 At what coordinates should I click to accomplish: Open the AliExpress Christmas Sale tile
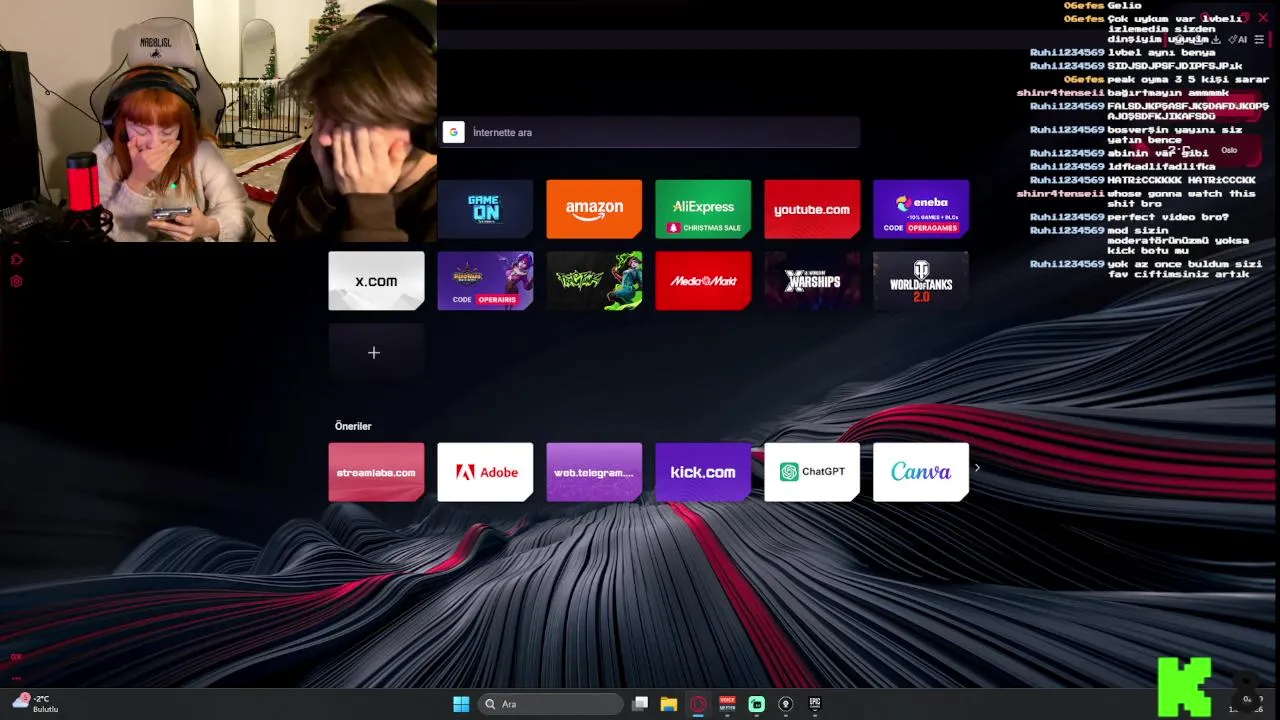coord(703,209)
